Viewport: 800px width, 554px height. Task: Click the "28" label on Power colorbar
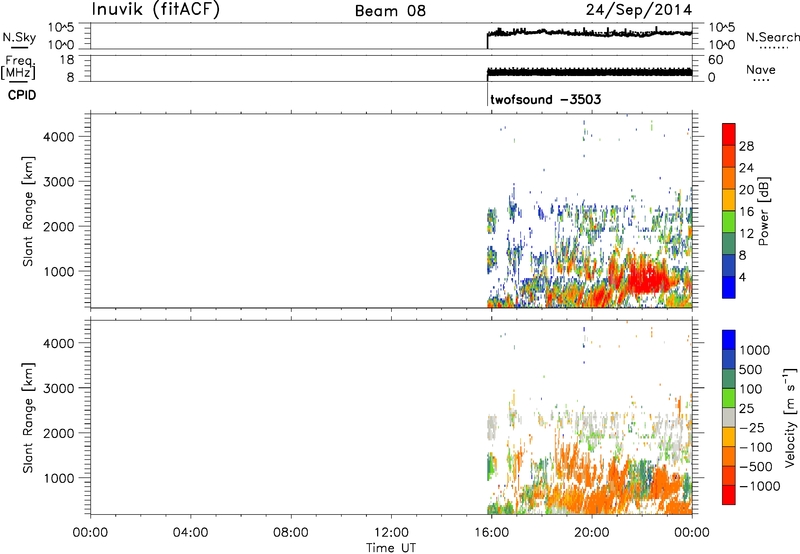tap(746, 146)
